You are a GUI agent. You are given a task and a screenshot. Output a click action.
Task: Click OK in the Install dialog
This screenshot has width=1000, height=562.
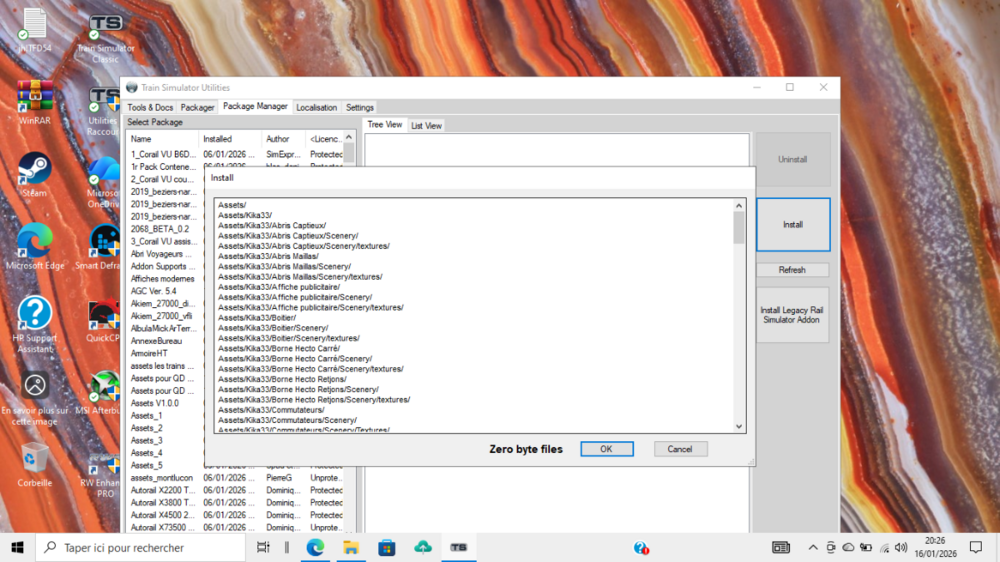(607, 449)
